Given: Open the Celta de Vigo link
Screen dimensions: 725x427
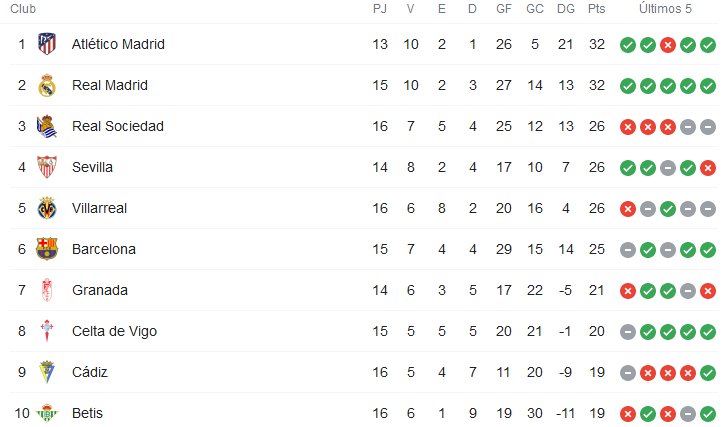Looking at the screenshot, I should (x=115, y=331).
